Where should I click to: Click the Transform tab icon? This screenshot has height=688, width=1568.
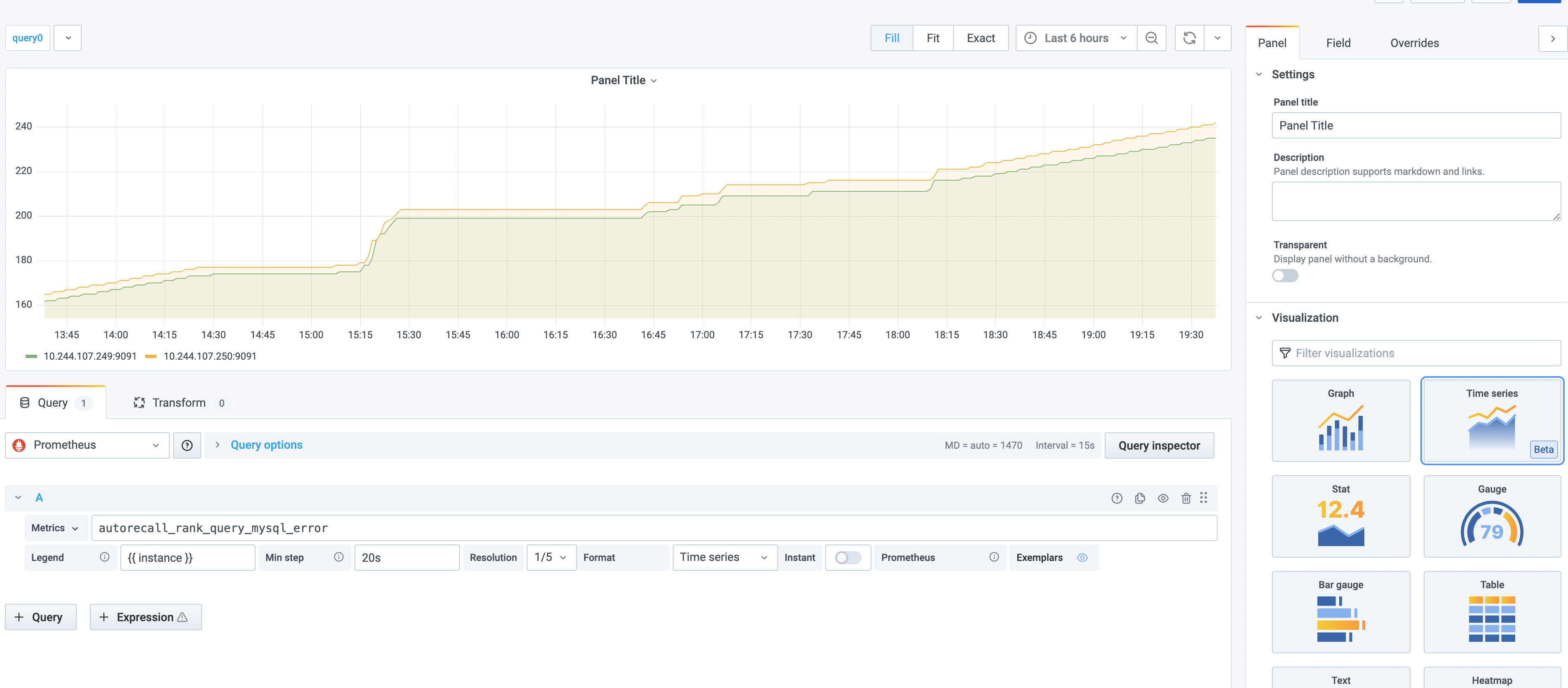[x=139, y=403]
